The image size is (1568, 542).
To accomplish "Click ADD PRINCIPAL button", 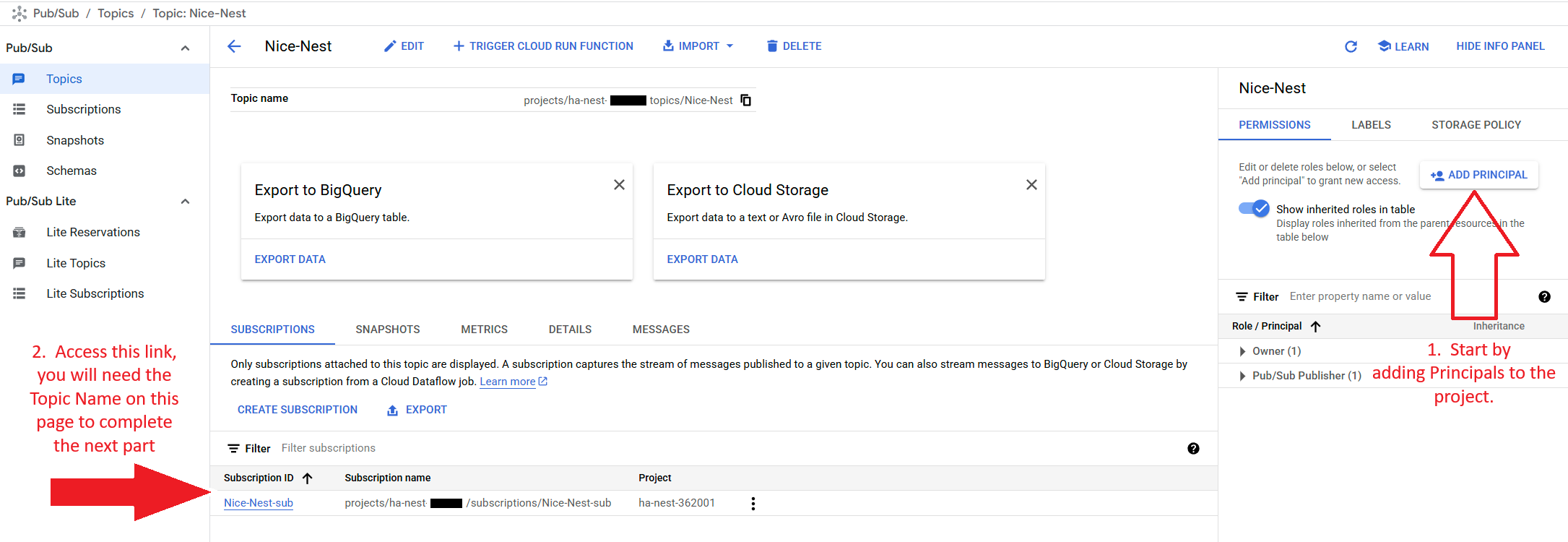I will 1478,175.
